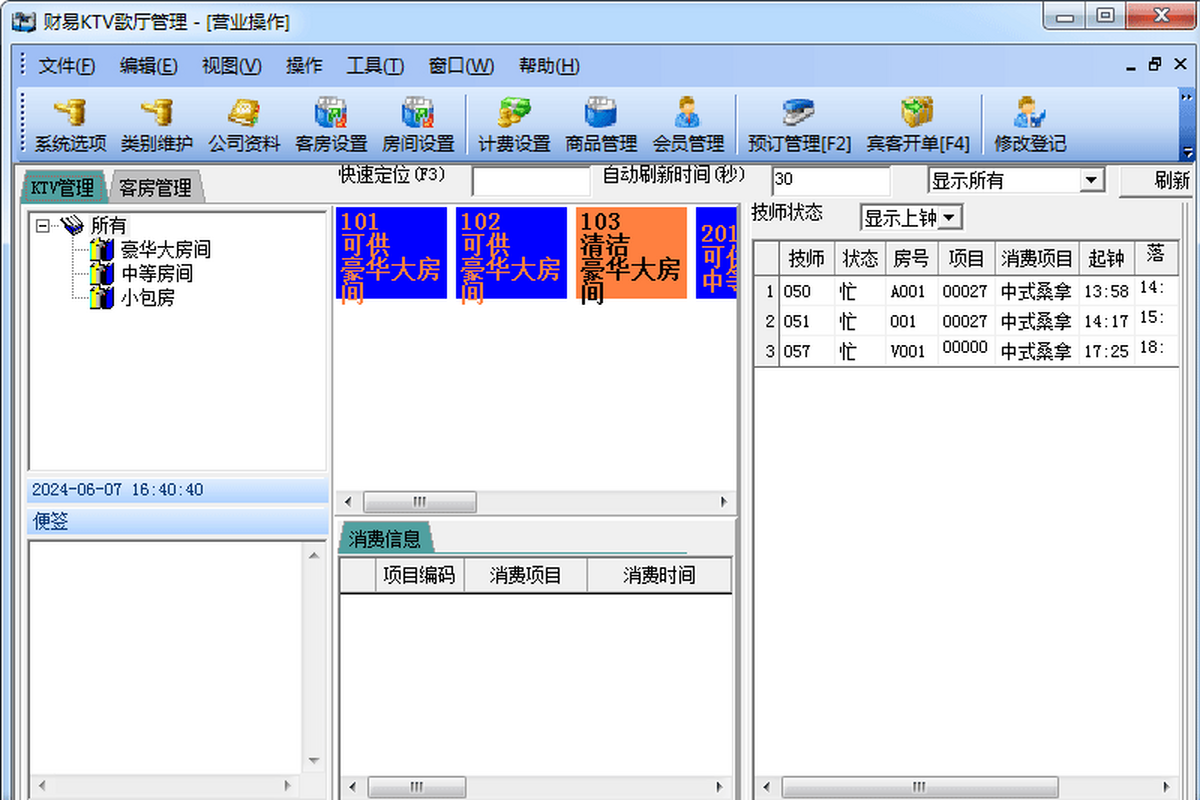Select 豪华大房间 tree node

(166, 250)
